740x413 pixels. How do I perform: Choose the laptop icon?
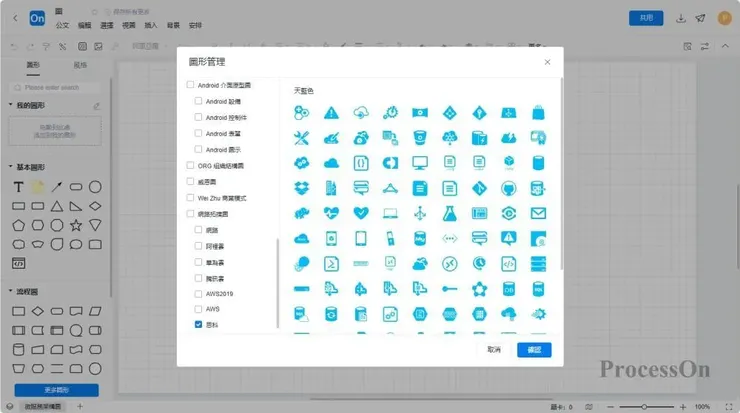[x=390, y=214]
